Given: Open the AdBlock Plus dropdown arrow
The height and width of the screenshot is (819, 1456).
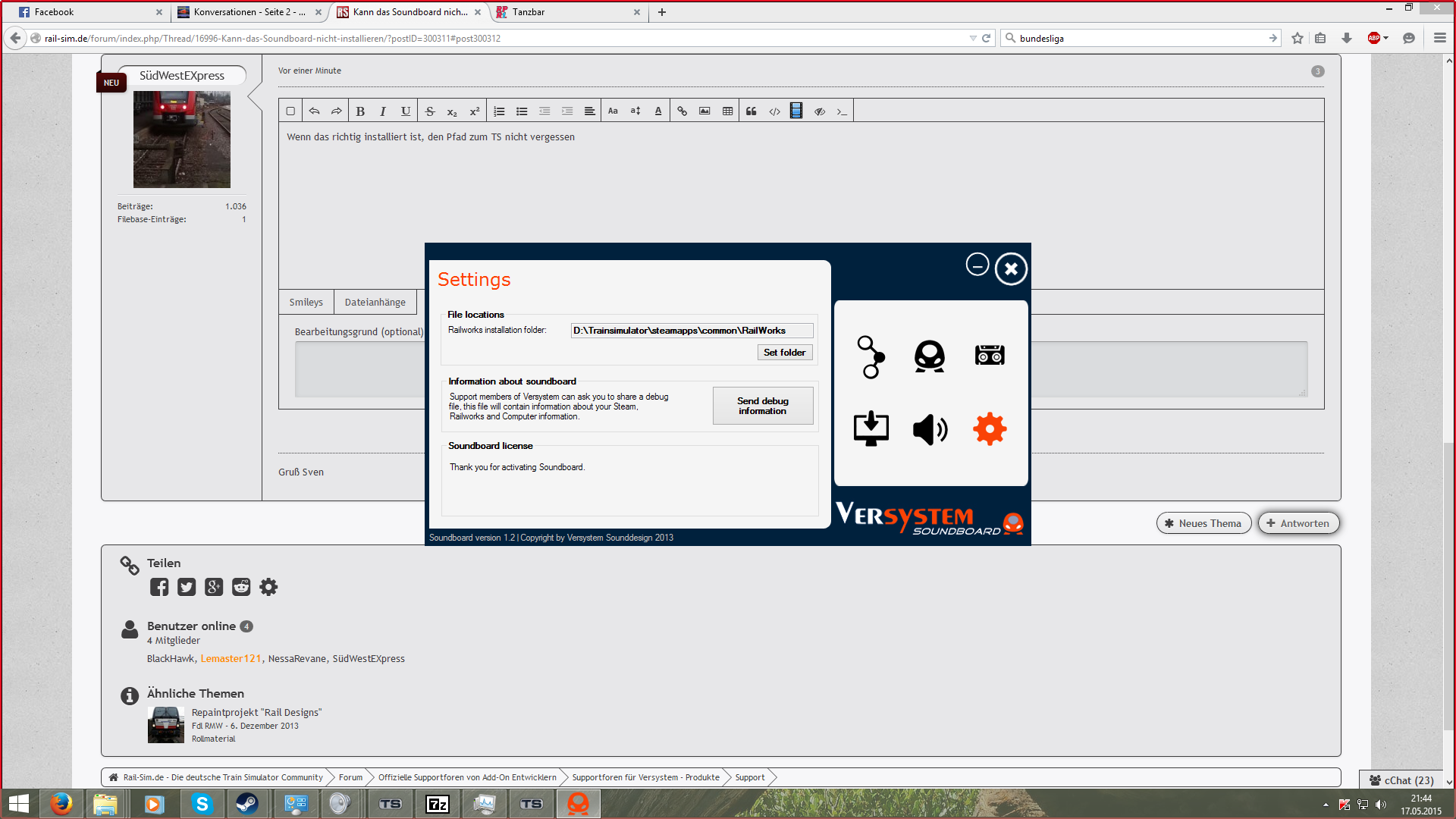Looking at the screenshot, I should point(1386,38).
